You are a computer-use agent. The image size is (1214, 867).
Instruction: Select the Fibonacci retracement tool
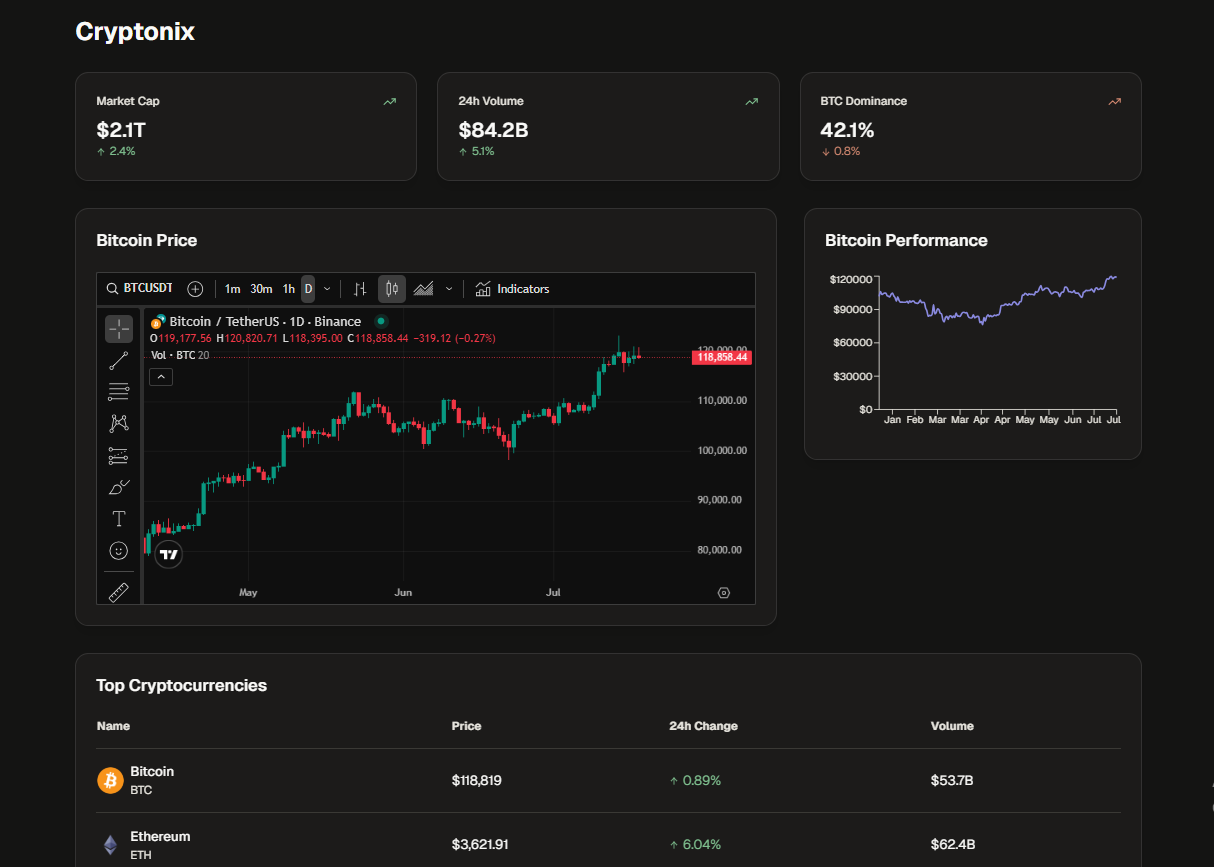click(119, 392)
